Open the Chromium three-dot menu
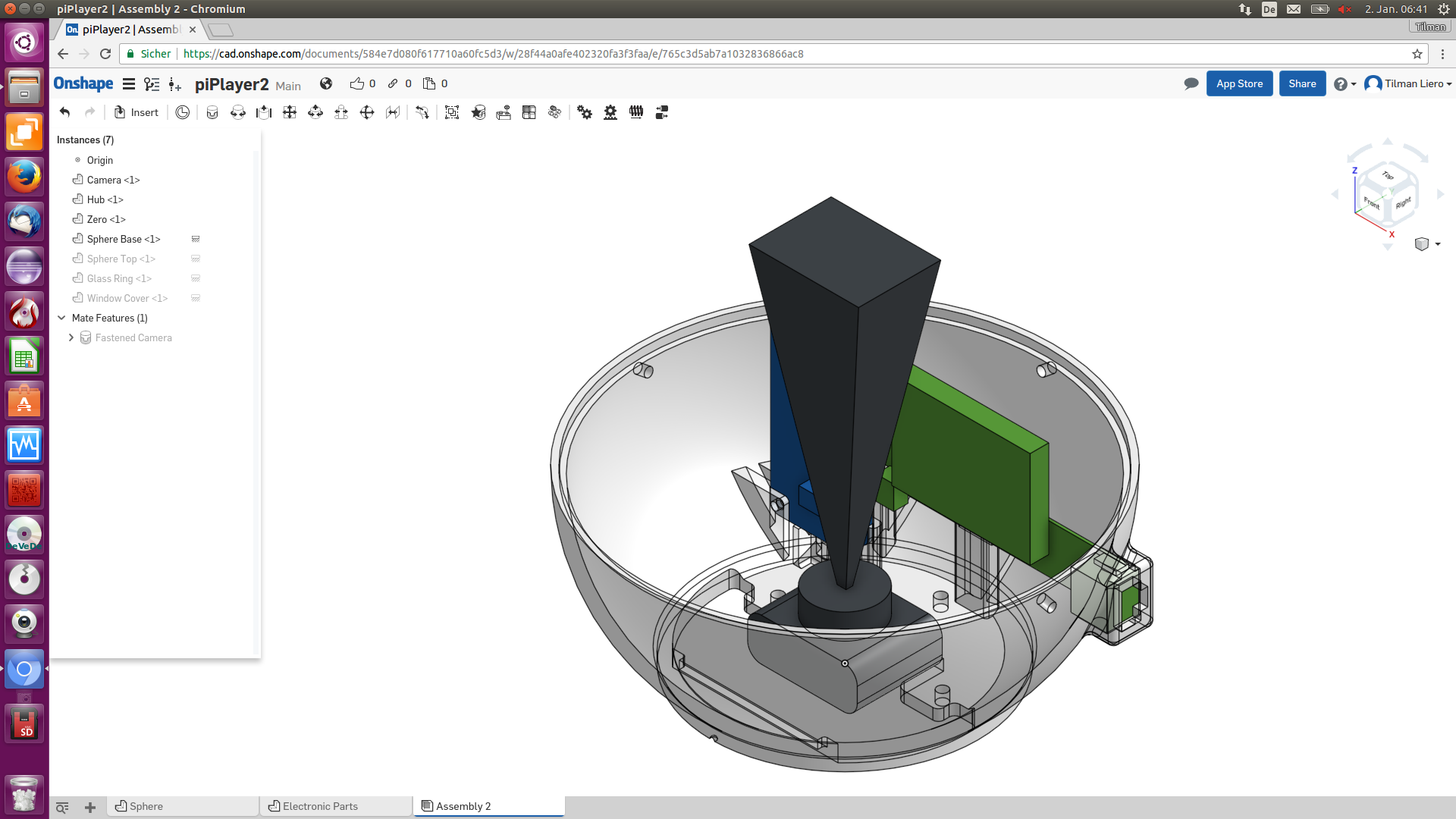 pos(1442,54)
